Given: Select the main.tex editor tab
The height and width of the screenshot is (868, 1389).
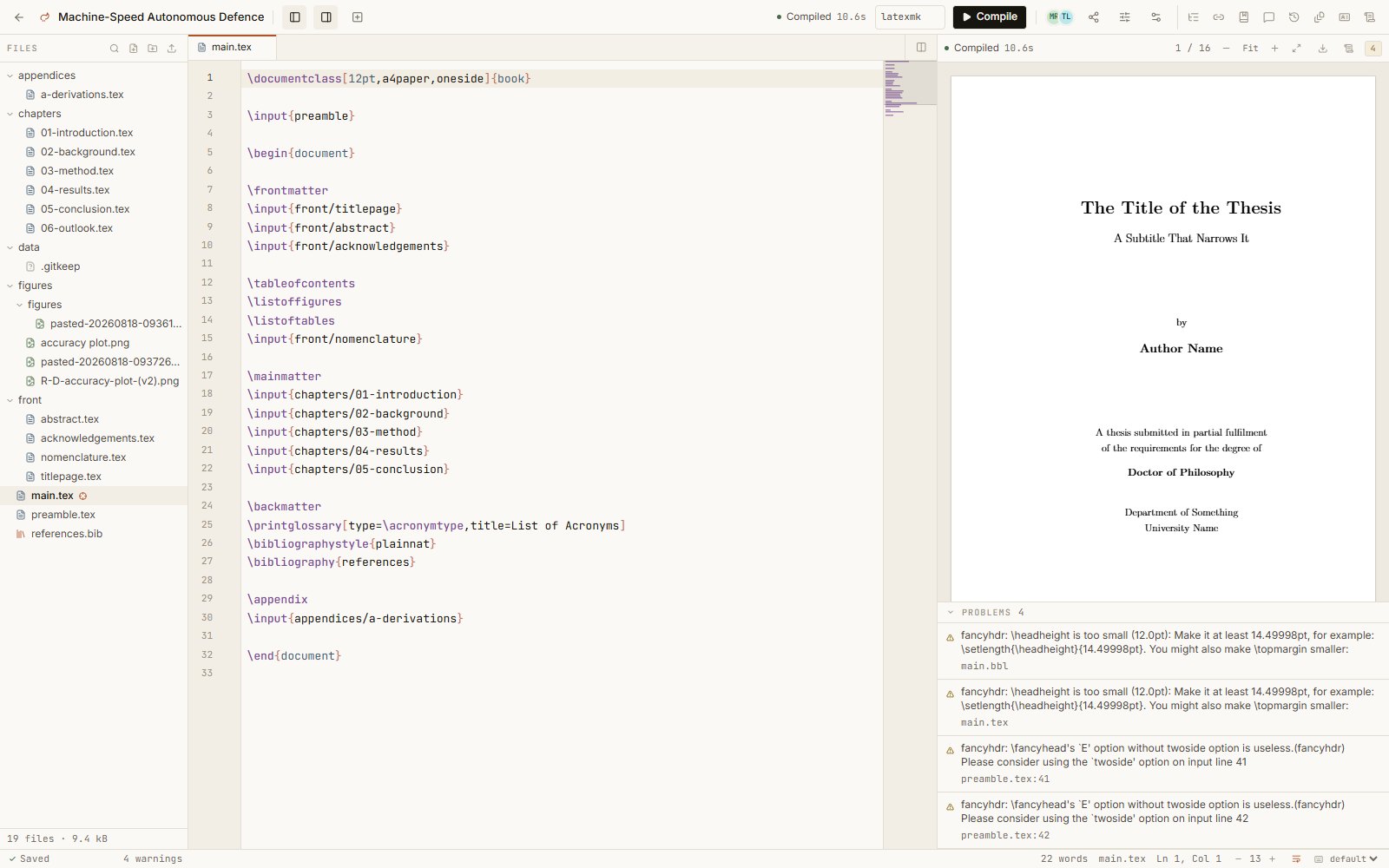Looking at the screenshot, I should (232, 47).
